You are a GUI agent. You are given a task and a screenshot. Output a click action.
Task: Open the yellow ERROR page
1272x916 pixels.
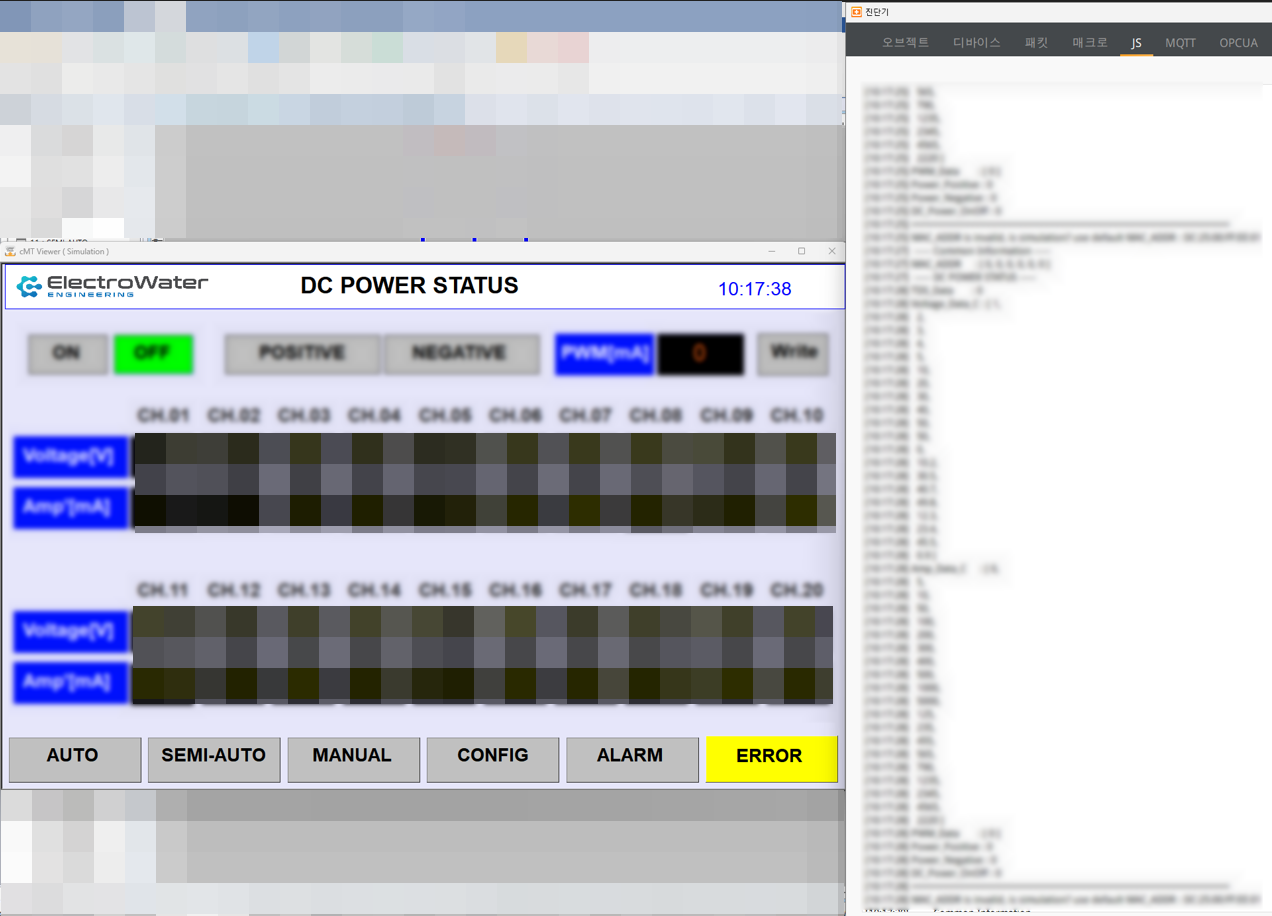pyautogui.click(x=770, y=757)
